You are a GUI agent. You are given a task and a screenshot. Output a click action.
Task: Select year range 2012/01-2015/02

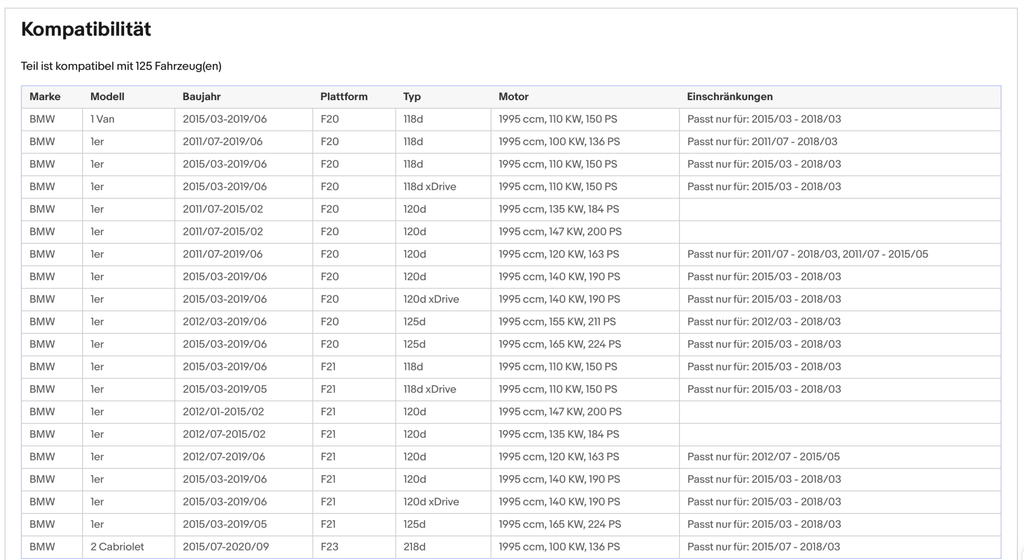[223, 411]
